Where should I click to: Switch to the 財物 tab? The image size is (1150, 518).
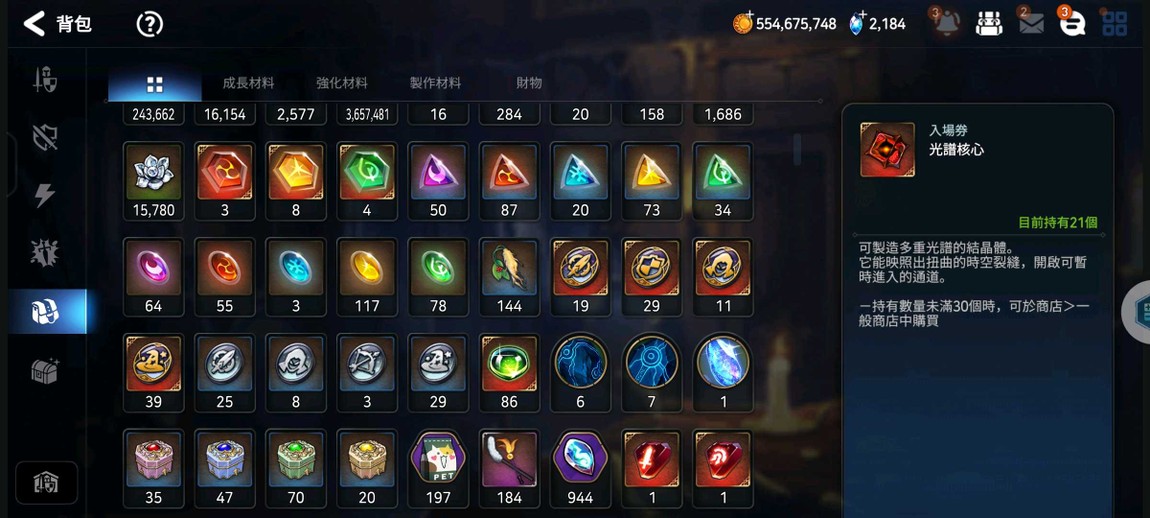tap(529, 83)
